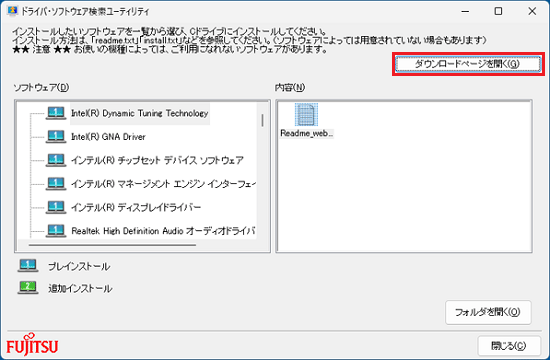Click the laptop icon beside インテル(R) チップセット デバイス ソフトウェア
The height and width of the screenshot is (360, 550).
point(56,160)
